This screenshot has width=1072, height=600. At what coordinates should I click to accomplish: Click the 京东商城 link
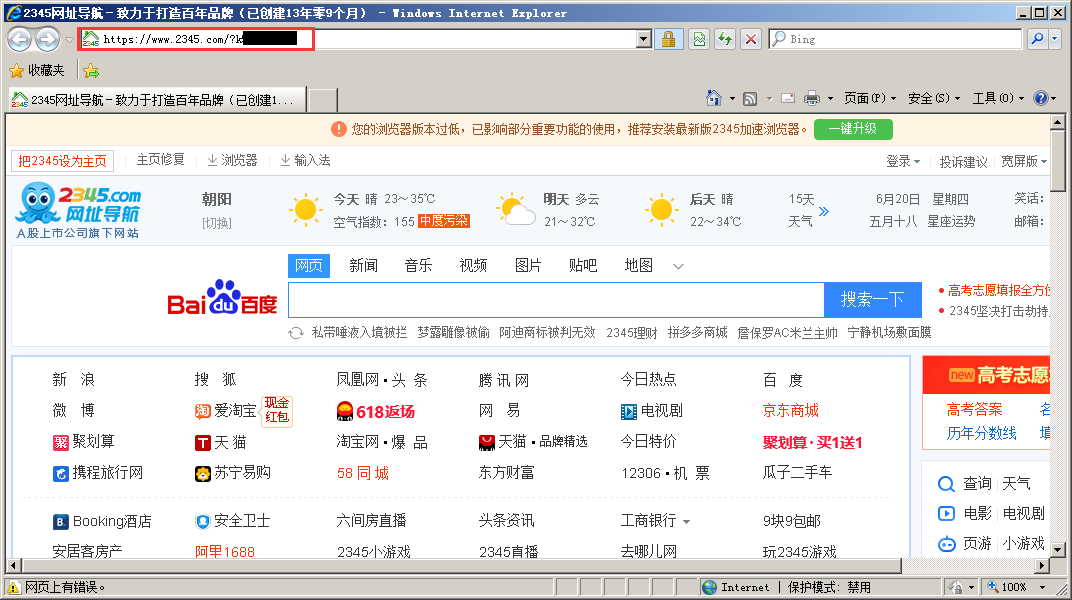tap(790, 411)
